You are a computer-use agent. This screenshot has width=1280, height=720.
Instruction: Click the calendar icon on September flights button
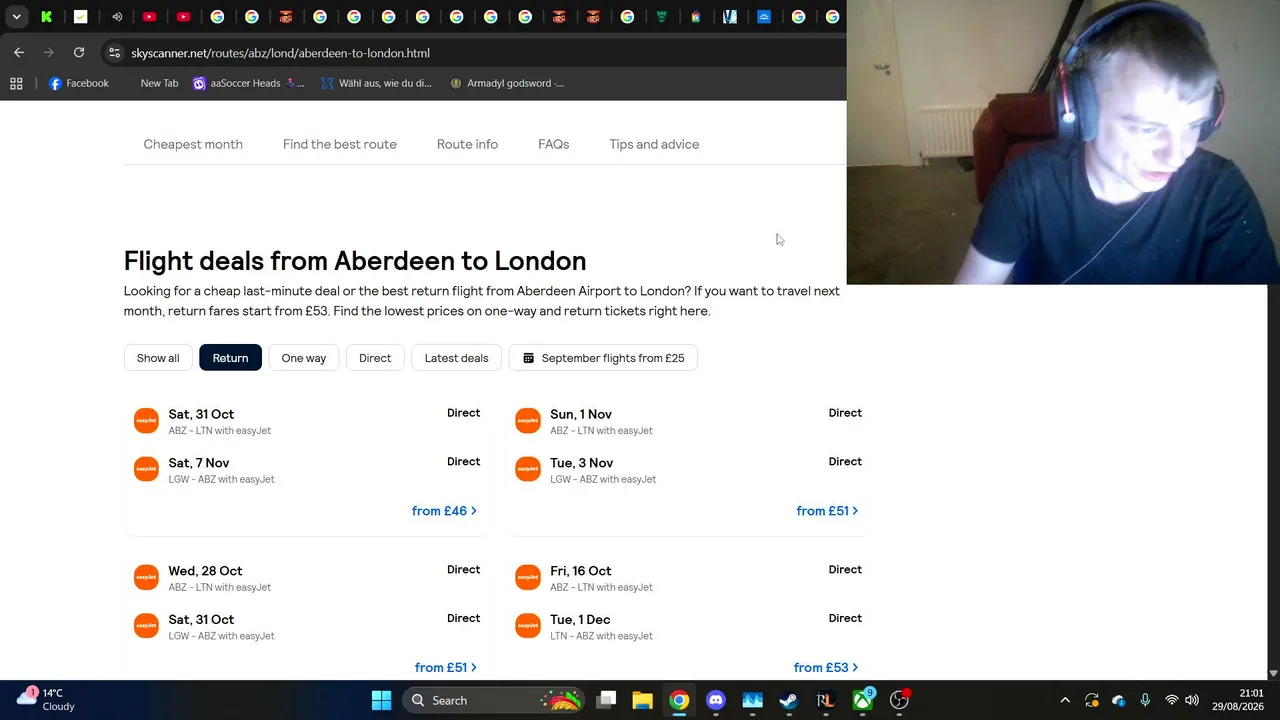coord(529,358)
